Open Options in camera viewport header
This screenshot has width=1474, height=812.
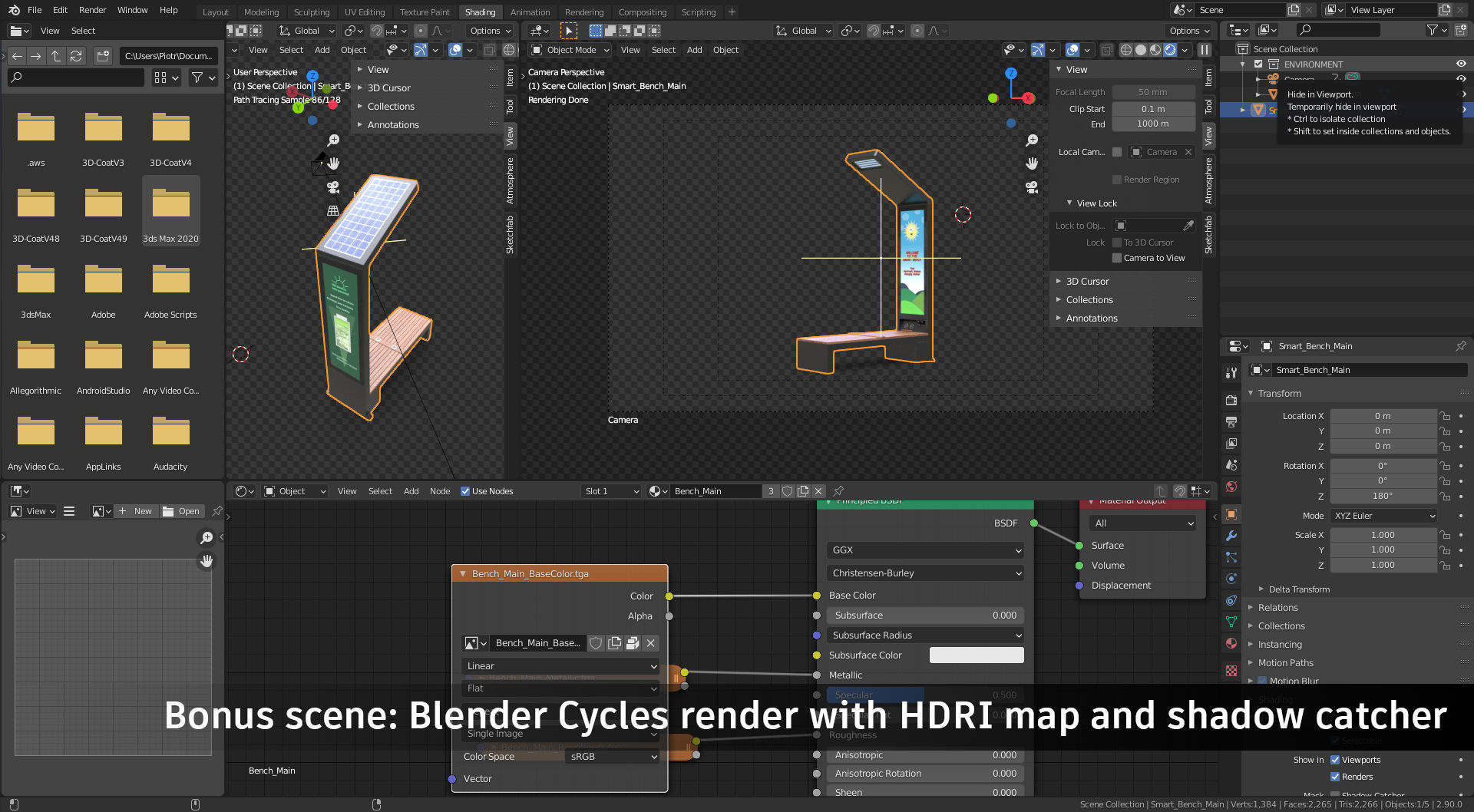pyautogui.click(x=1189, y=31)
